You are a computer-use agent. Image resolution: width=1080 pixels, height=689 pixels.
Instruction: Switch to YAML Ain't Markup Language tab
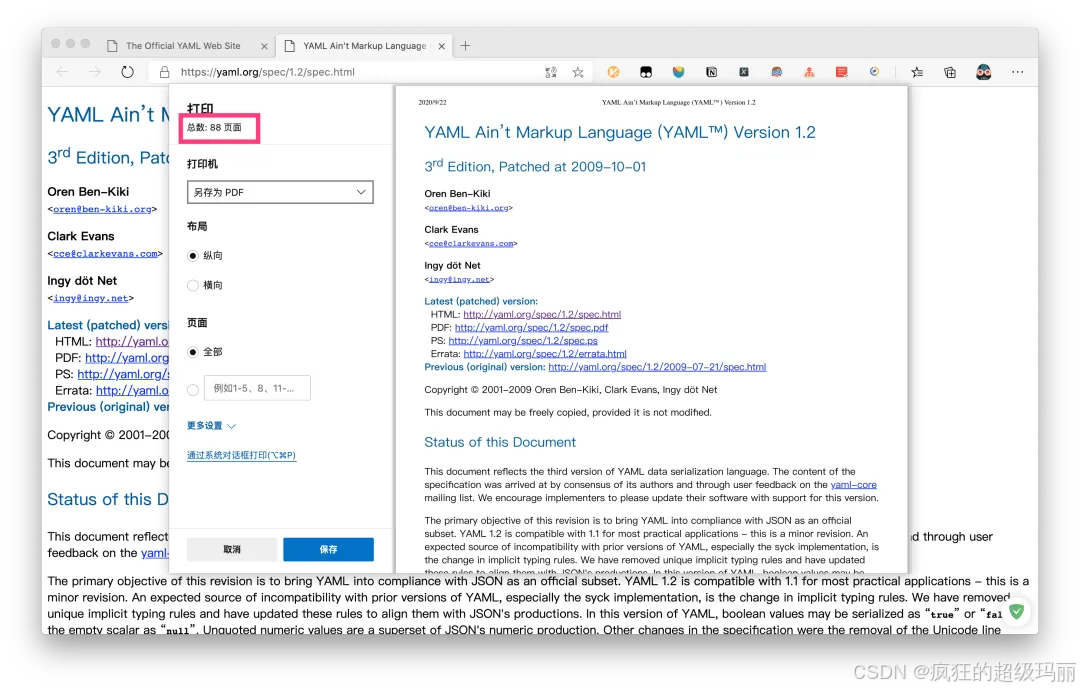364,45
